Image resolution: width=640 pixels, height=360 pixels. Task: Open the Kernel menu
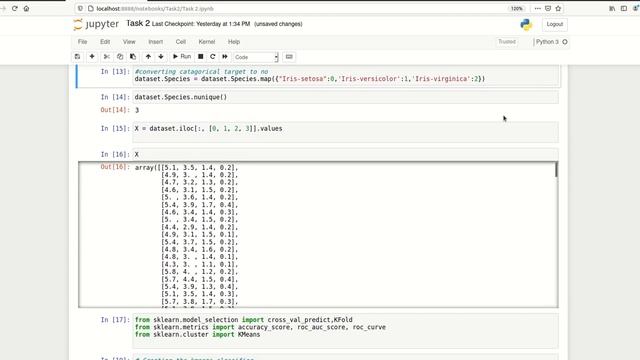(x=207, y=42)
